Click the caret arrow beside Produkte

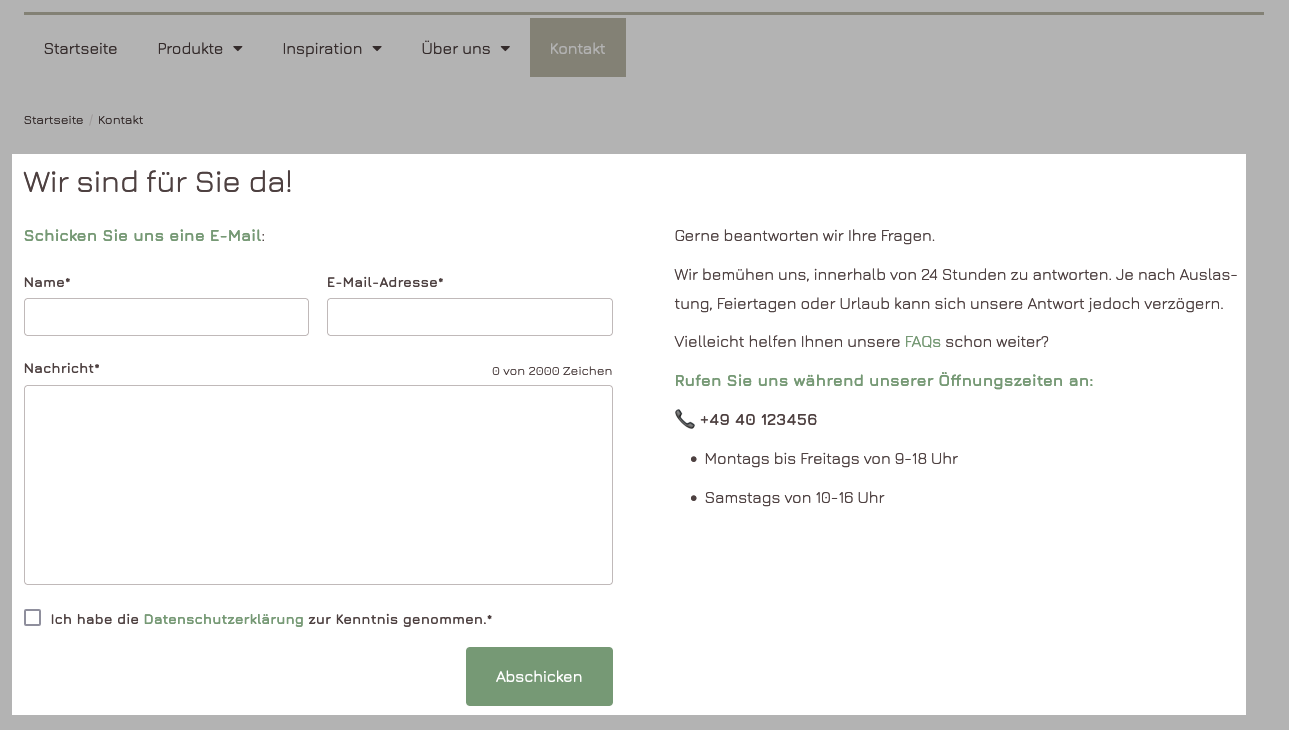pos(238,49)
